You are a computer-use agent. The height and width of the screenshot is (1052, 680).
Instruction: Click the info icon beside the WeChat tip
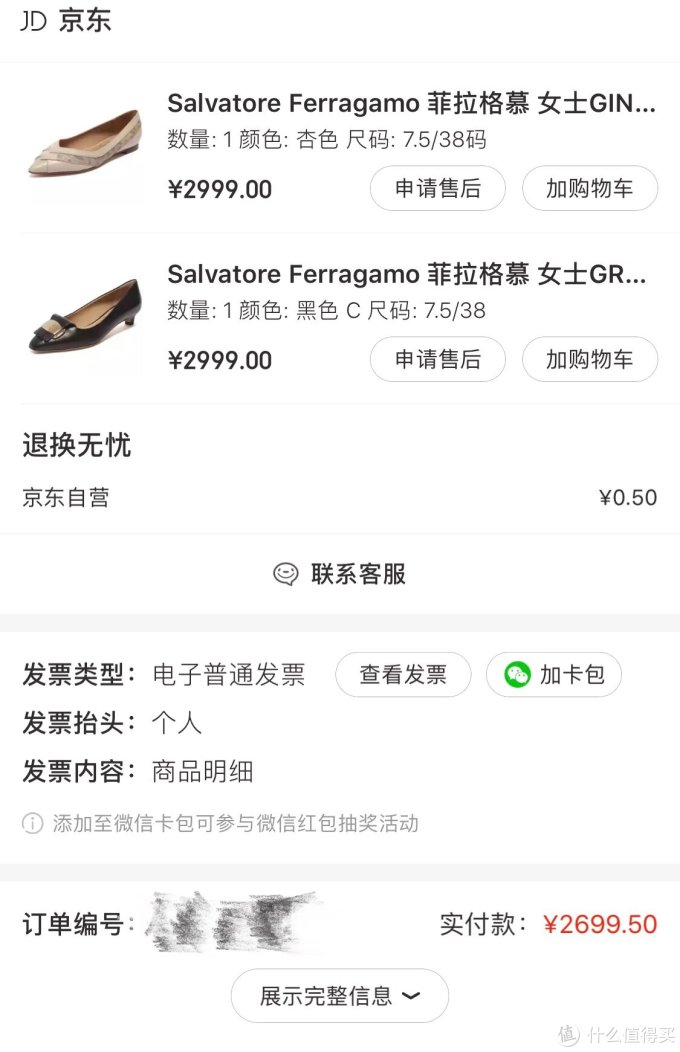pyautogui.click(x=33, y=824)
